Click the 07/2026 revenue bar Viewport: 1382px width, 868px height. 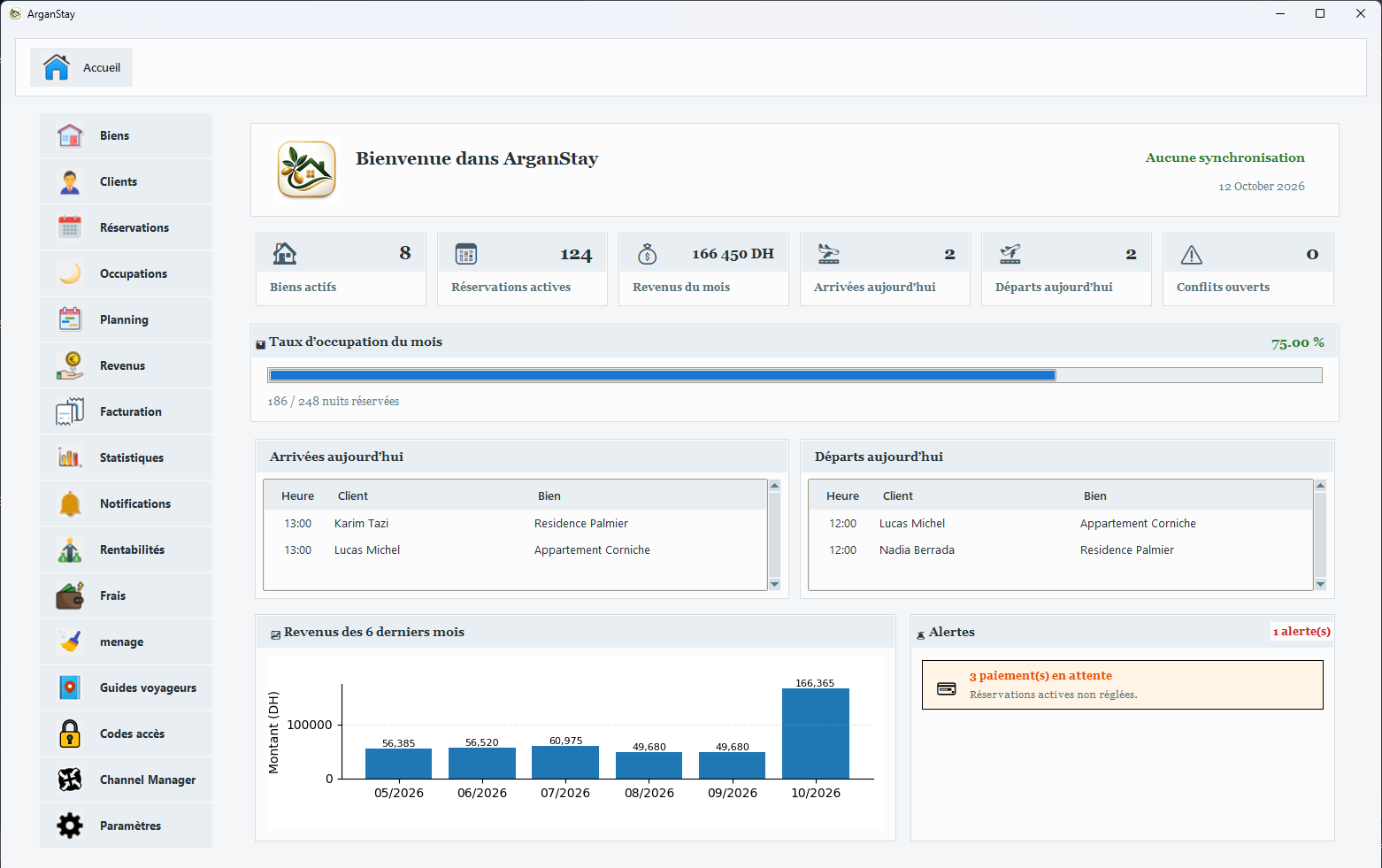pyautogui.click(x=565, y=762)
